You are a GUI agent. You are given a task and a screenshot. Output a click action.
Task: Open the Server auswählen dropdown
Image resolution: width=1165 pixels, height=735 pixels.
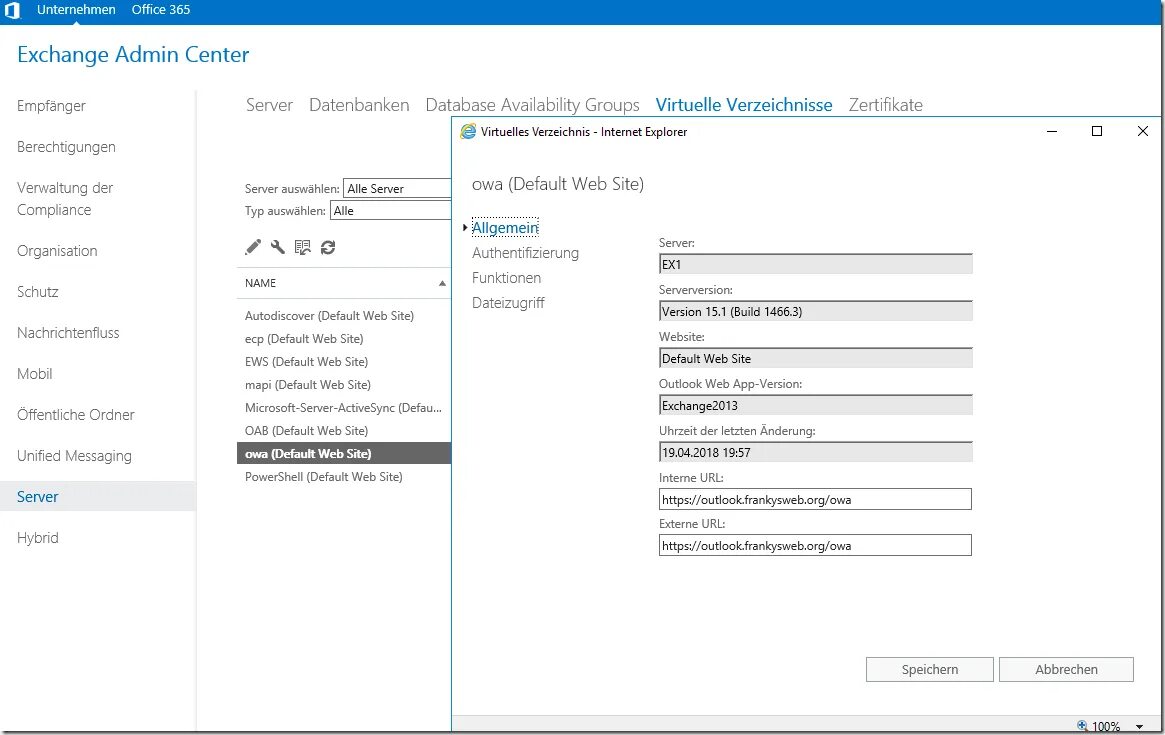pyautogui.click(x=397, y=189)
